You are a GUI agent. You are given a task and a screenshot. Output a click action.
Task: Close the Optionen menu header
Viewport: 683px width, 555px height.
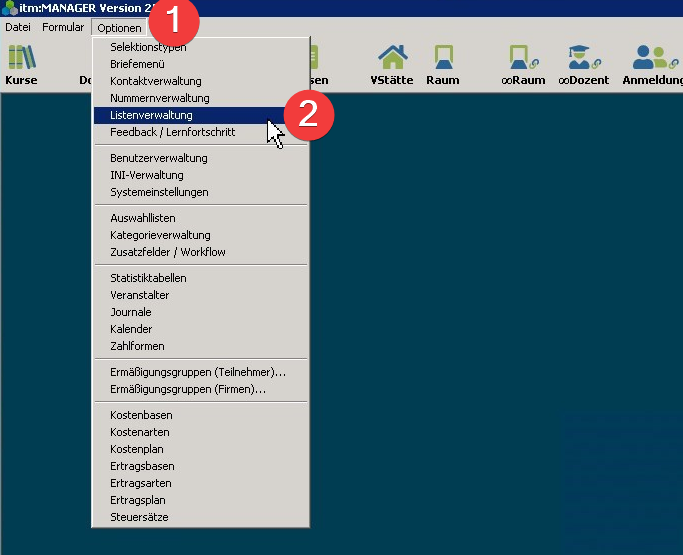point(119,28)
